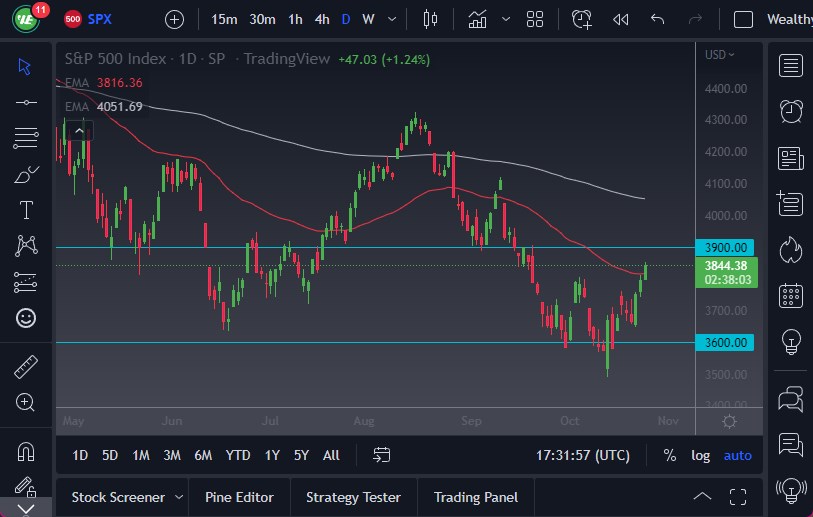Toggle auto scale
Image resolution: width=813 pixels, height=517 pixels.
pyautogui.click(x=737, y=455)
